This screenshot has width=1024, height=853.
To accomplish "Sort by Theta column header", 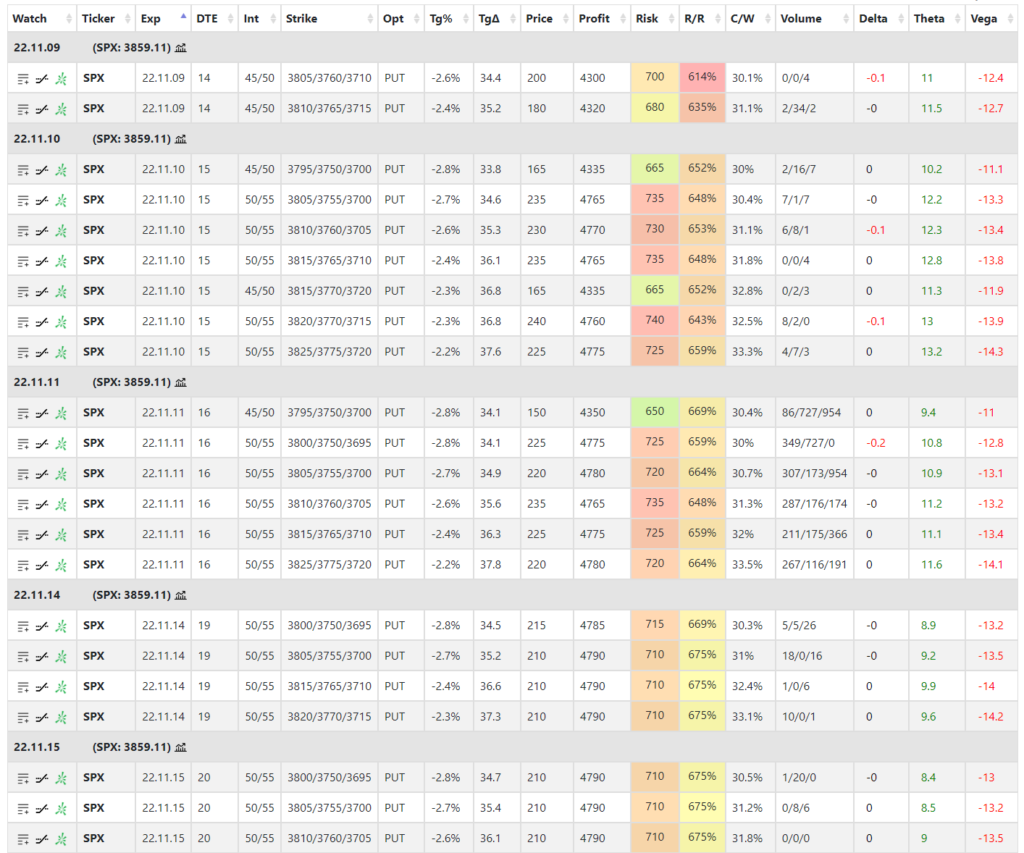I will coord(937,19).
